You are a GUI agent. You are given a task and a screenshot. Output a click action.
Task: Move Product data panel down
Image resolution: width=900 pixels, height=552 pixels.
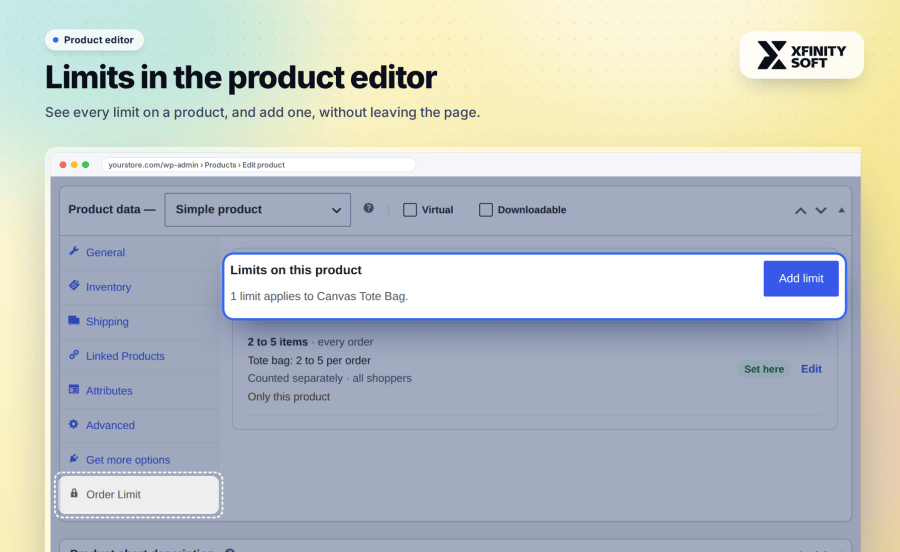(x=821, y=211)
